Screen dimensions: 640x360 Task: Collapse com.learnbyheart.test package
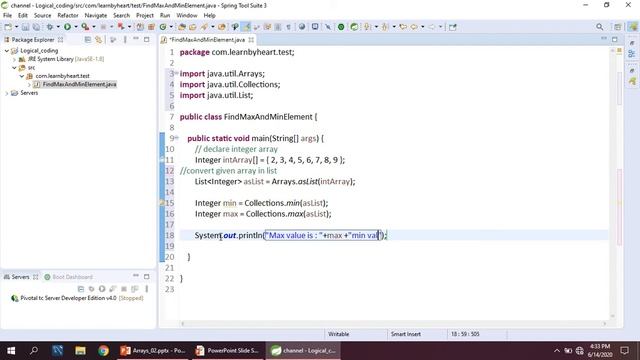coord(22,76)
